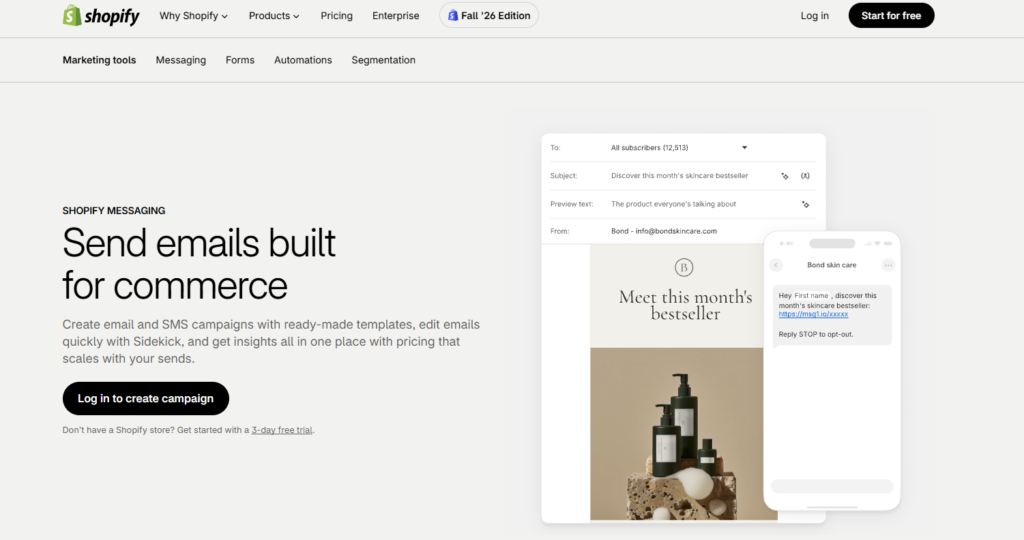This screenshot has height=540, width=1024.
Task: Click the "Meet this month's bestseller" headline
Action: 685,305
